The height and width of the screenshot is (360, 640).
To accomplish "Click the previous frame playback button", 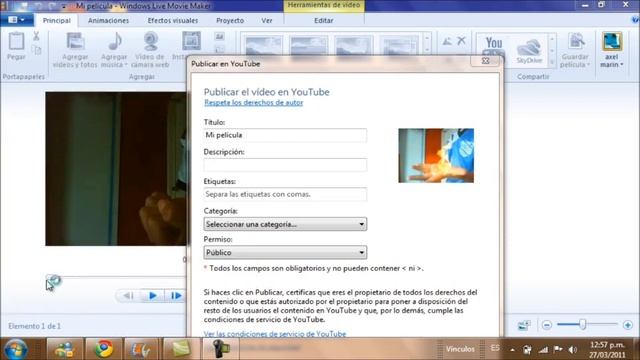I will click(x=128, y=296).
